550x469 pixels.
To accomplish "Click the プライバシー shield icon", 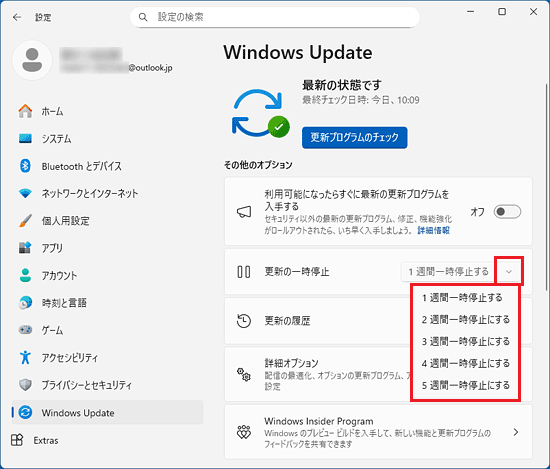I will (x=25, y=385).
